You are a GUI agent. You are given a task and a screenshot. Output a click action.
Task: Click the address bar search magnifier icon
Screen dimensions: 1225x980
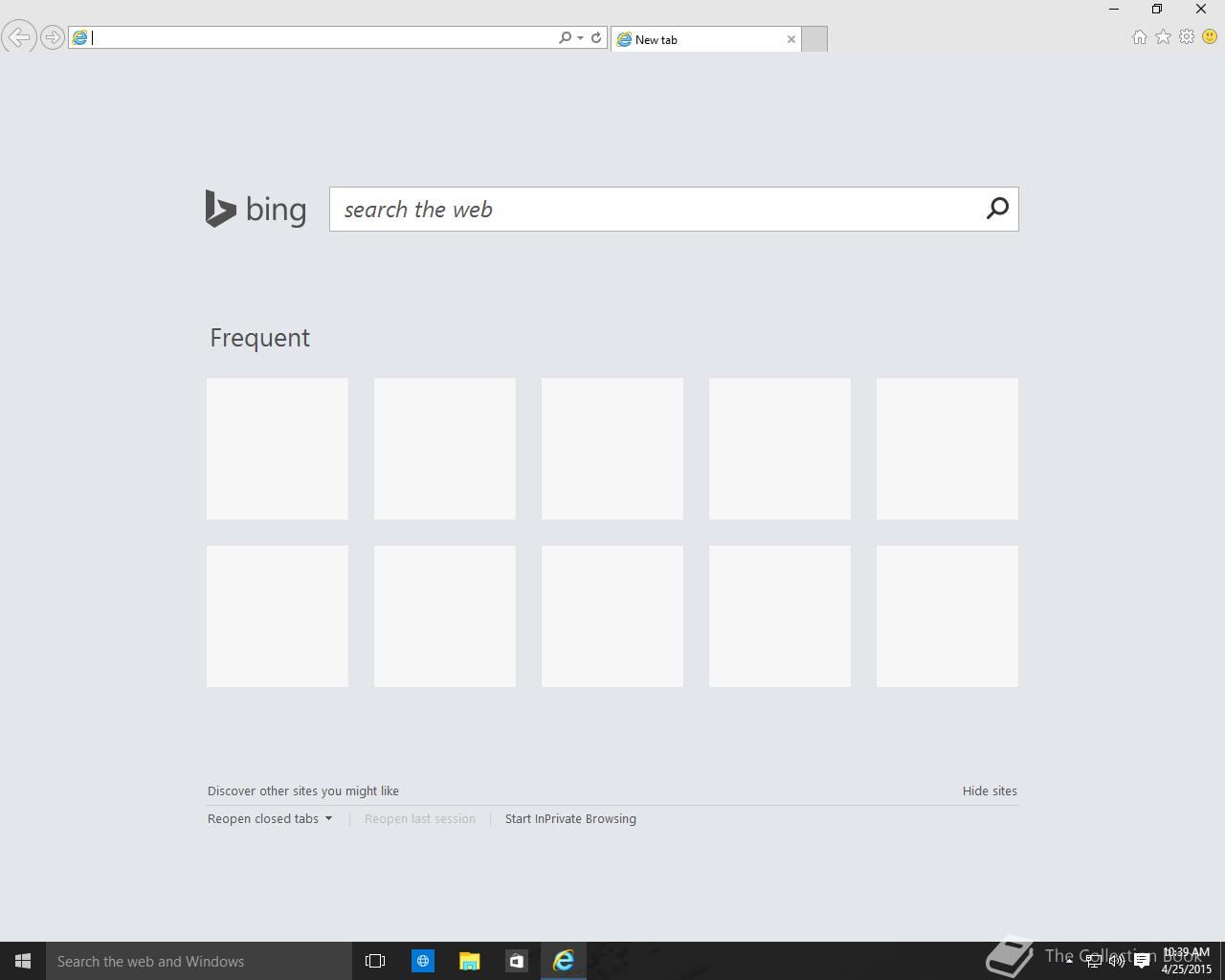tap(565, 37)
